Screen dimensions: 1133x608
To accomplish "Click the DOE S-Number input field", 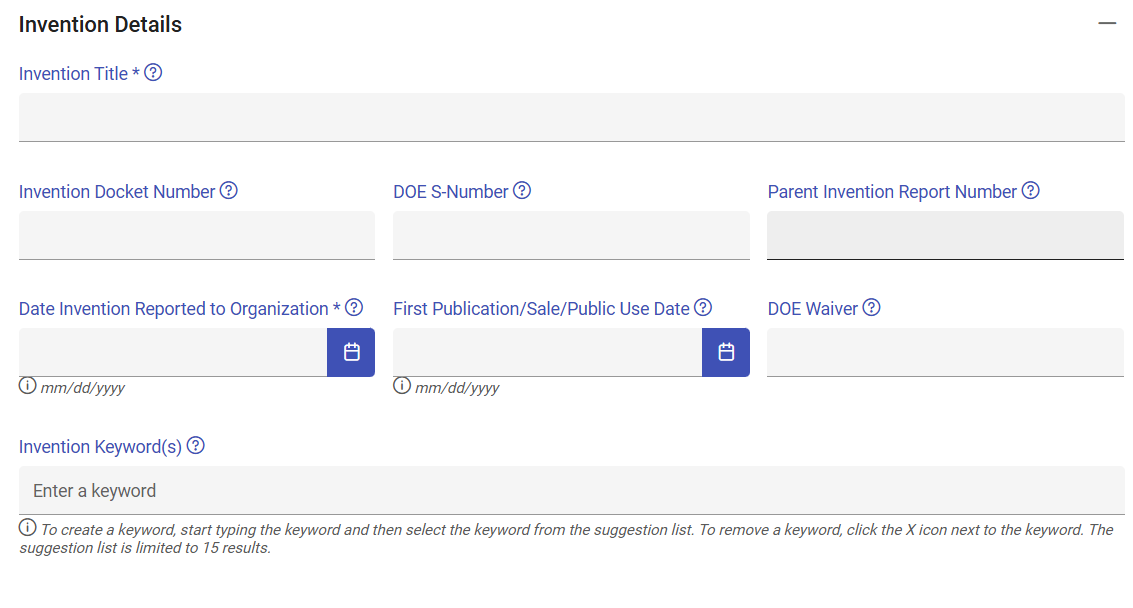I will click(571, 235).
